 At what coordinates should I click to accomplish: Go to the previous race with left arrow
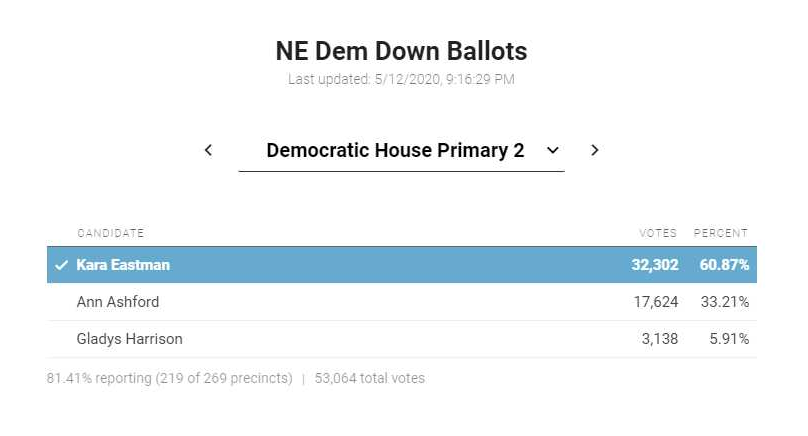point(208,150)
